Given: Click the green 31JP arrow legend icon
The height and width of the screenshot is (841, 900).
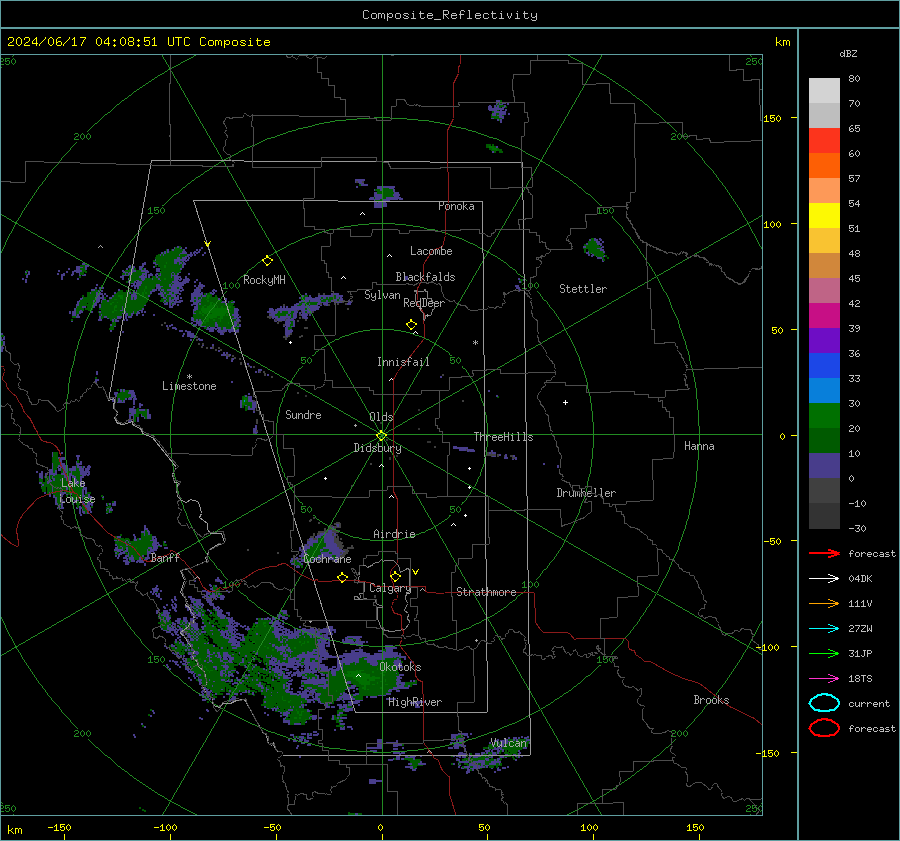Looking at the screenshot, I should click(824, 653).
